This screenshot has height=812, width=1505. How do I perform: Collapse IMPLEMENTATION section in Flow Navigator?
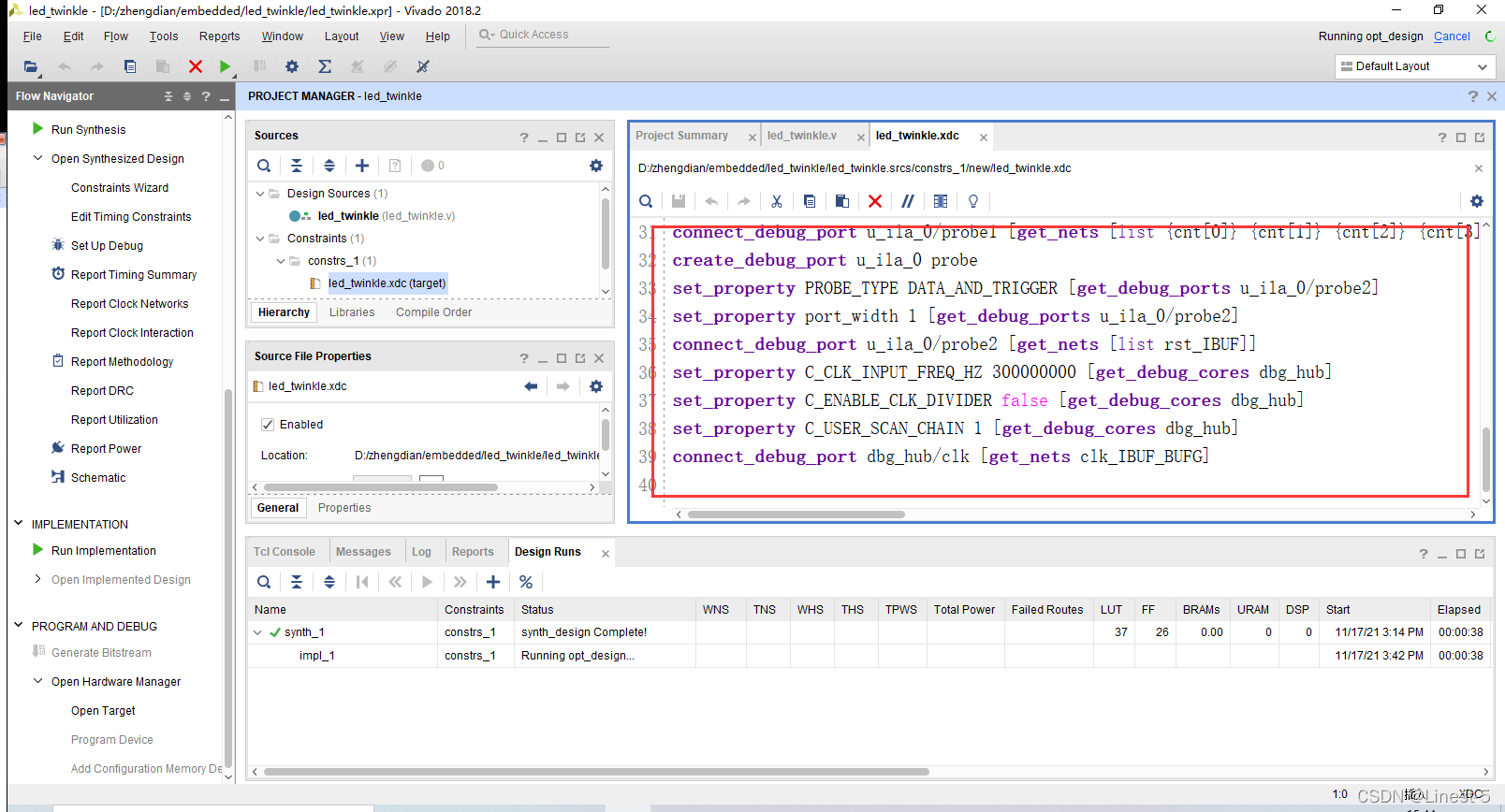[18, 524]
